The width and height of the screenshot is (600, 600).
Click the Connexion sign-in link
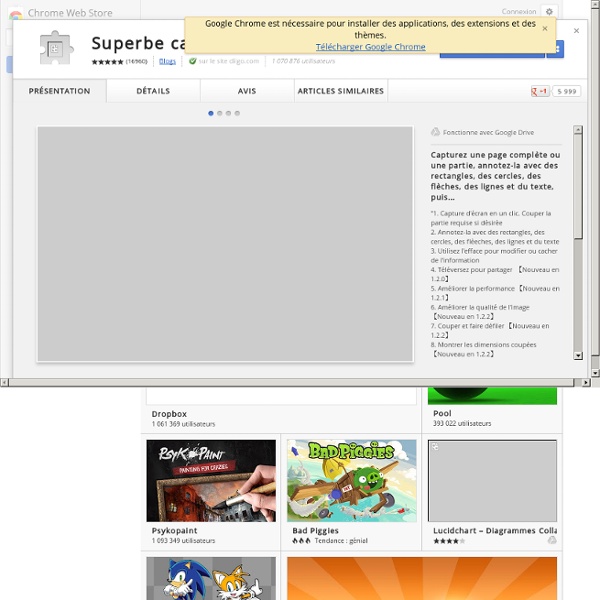519,11
